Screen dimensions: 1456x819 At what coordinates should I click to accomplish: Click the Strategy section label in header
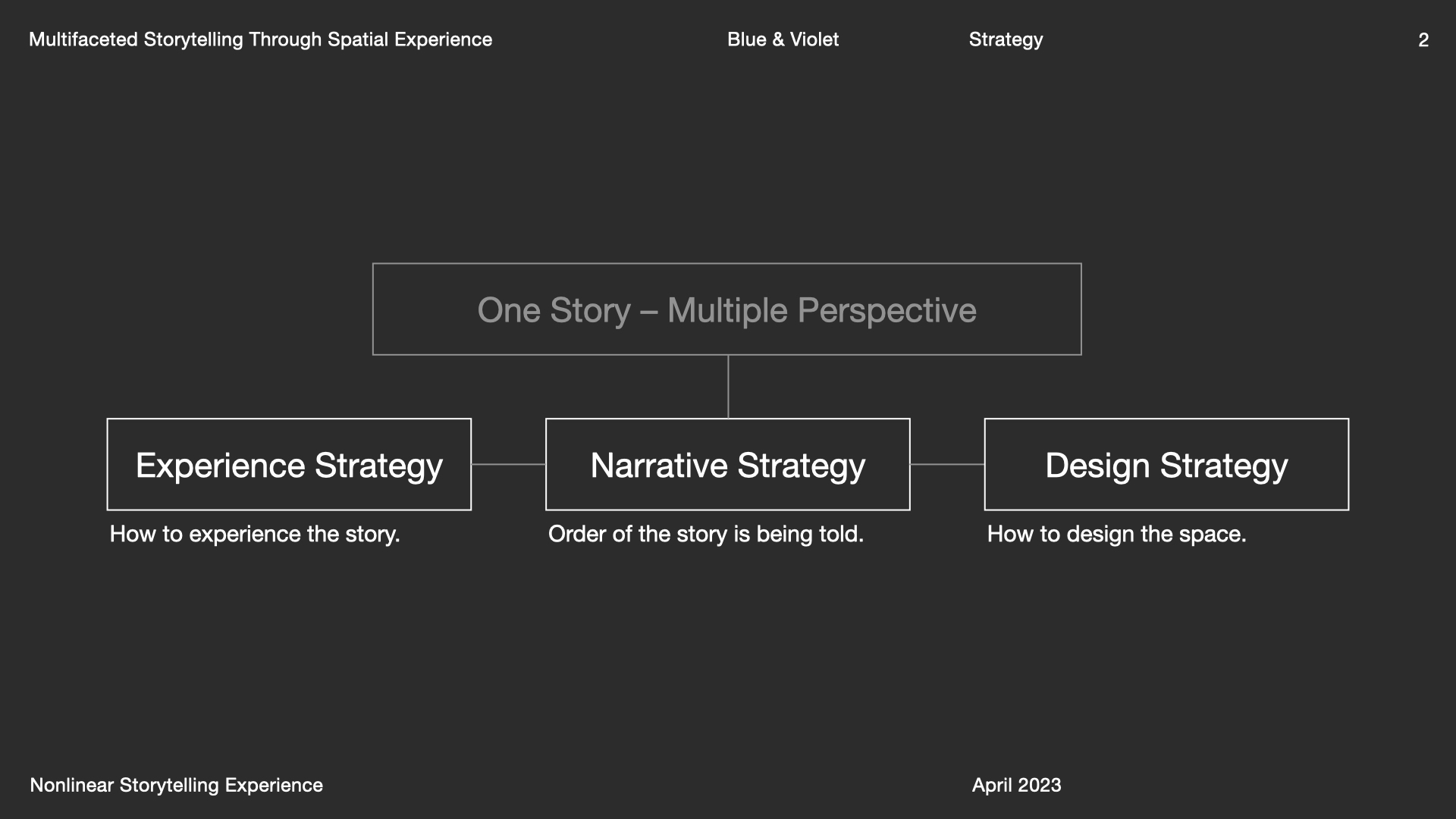pyautogui.click(x=1006, y=39)
